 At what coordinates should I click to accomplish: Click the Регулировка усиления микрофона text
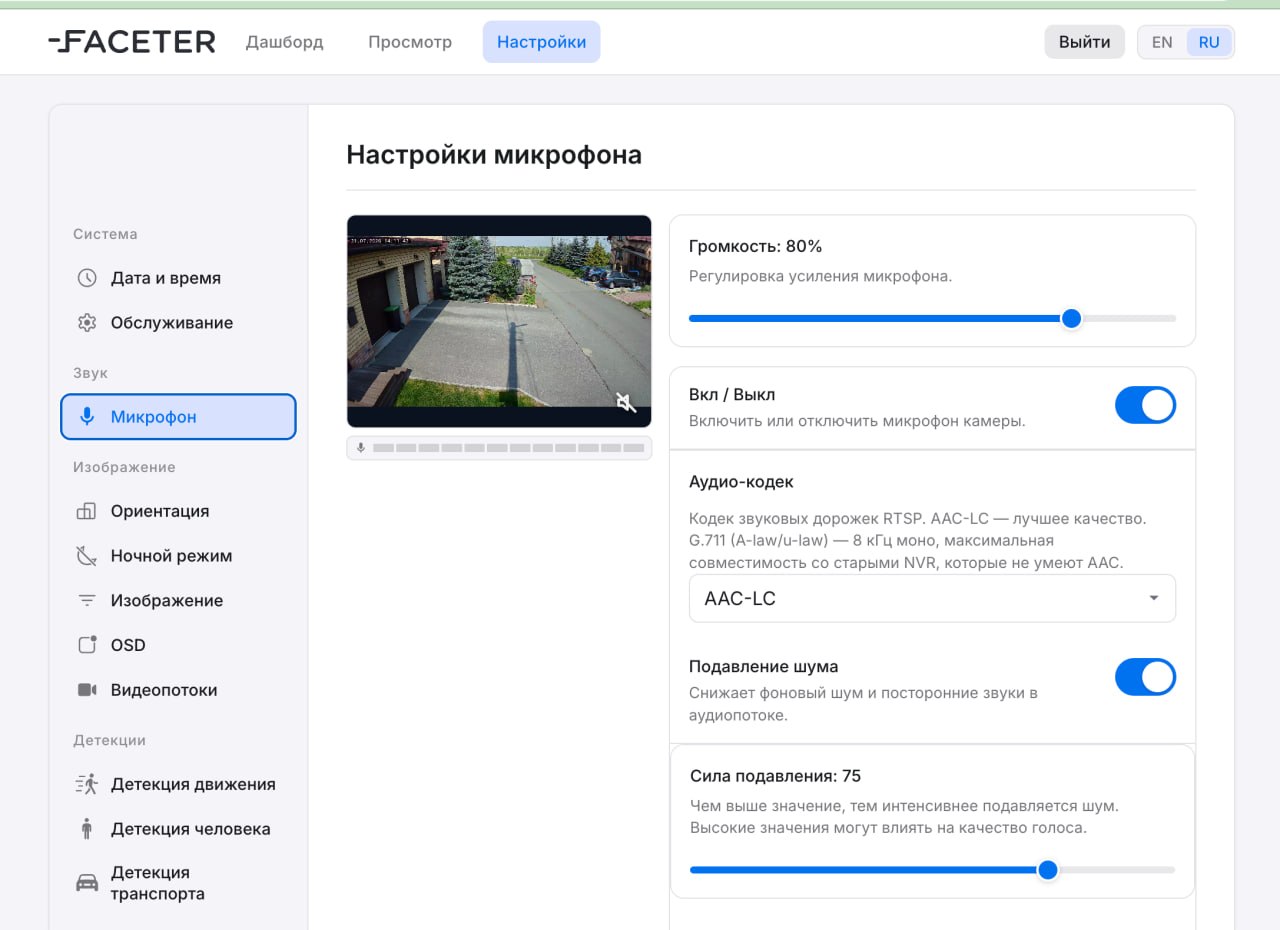(821, 276)
